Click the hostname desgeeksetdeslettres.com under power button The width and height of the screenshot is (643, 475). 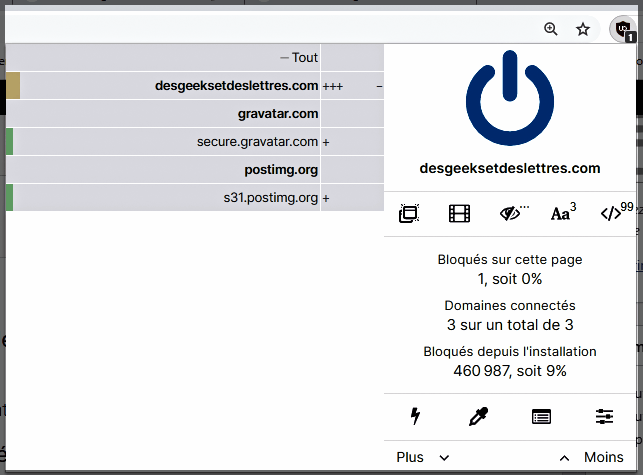coord(510,168)
